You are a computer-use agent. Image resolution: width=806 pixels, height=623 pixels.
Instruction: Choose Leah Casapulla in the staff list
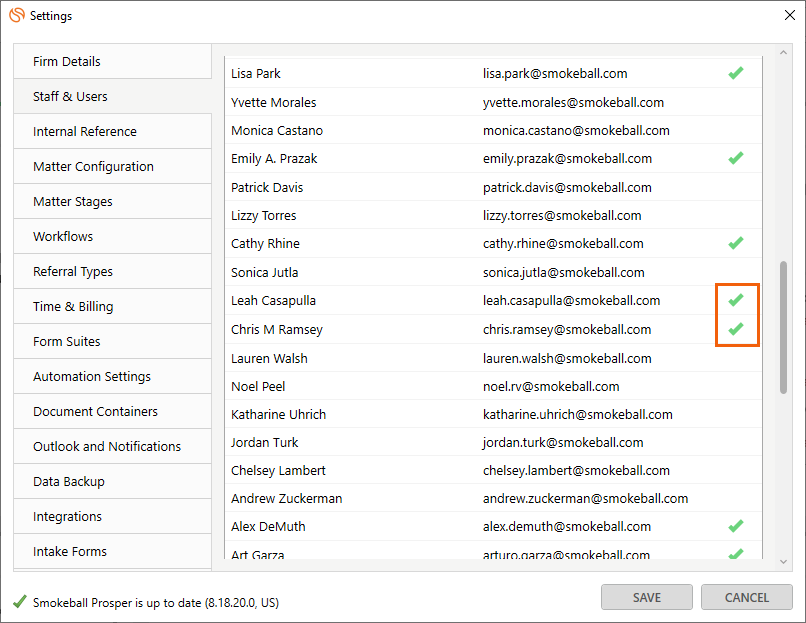pyautogui.click(x=493, y=300)
